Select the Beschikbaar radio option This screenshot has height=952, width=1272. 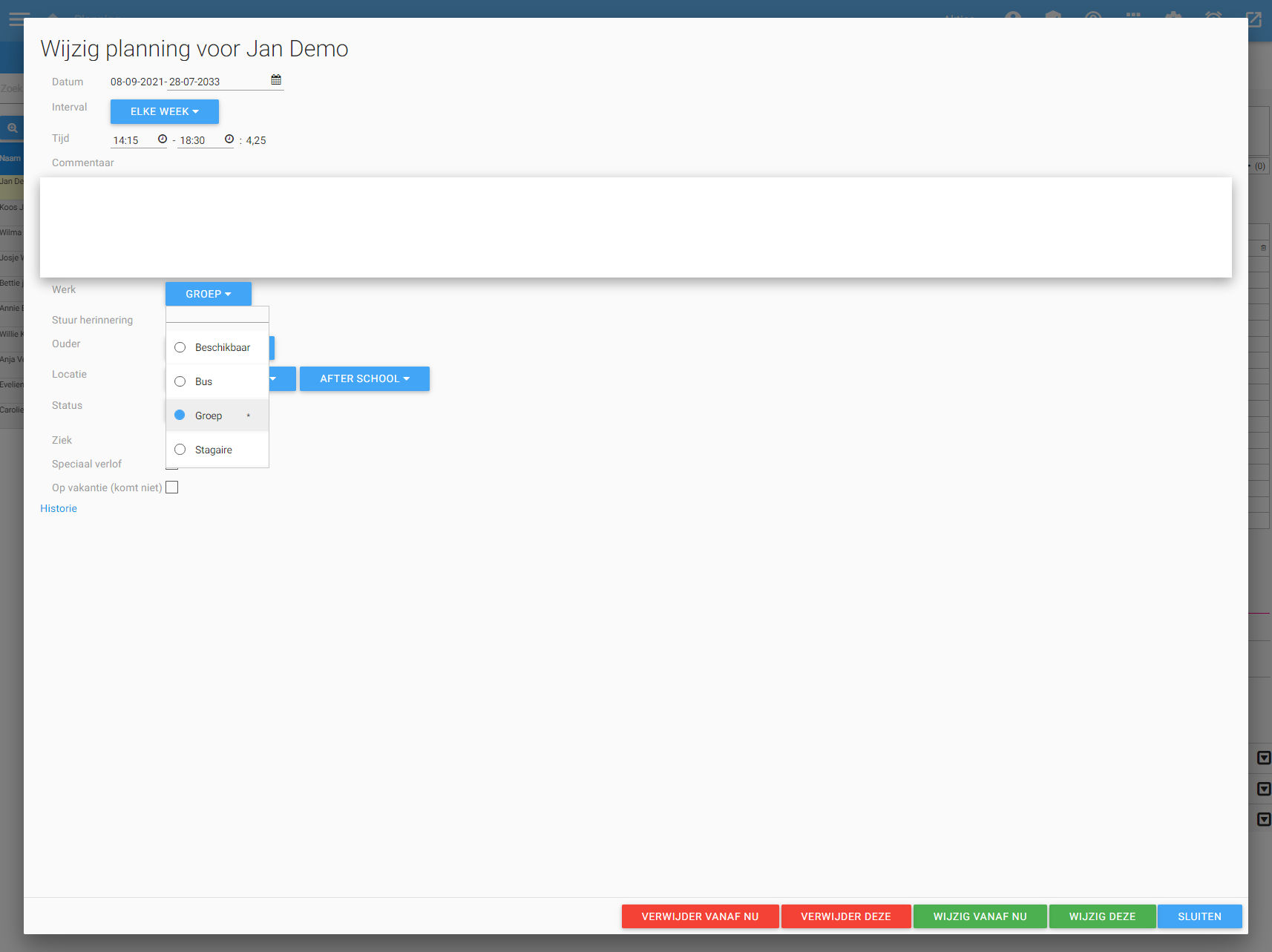coord(180,347)
